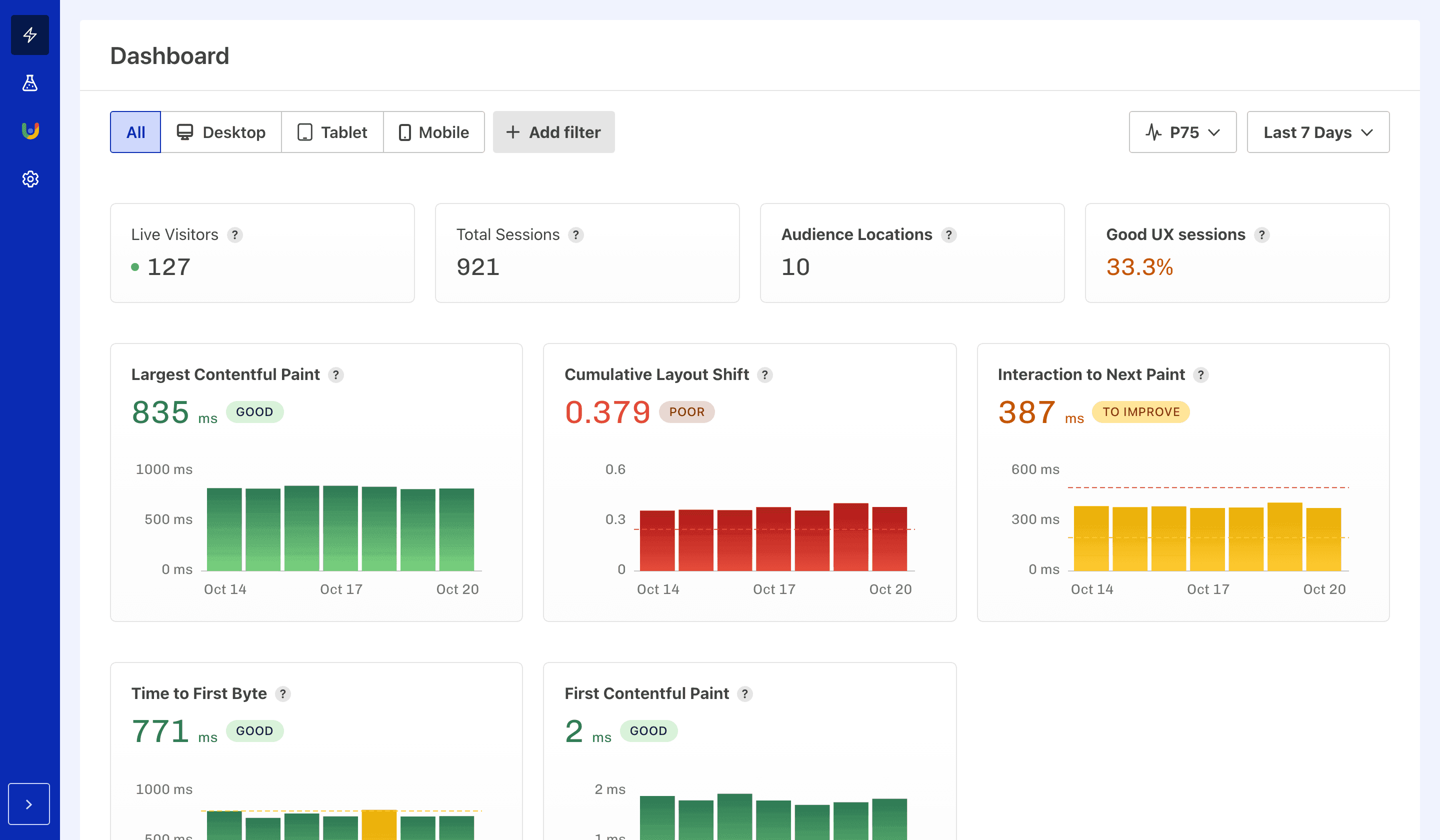Viewport: 1440px width, 840px height.
Task: Select the Tablet device filter
Action: pos(332,132)
